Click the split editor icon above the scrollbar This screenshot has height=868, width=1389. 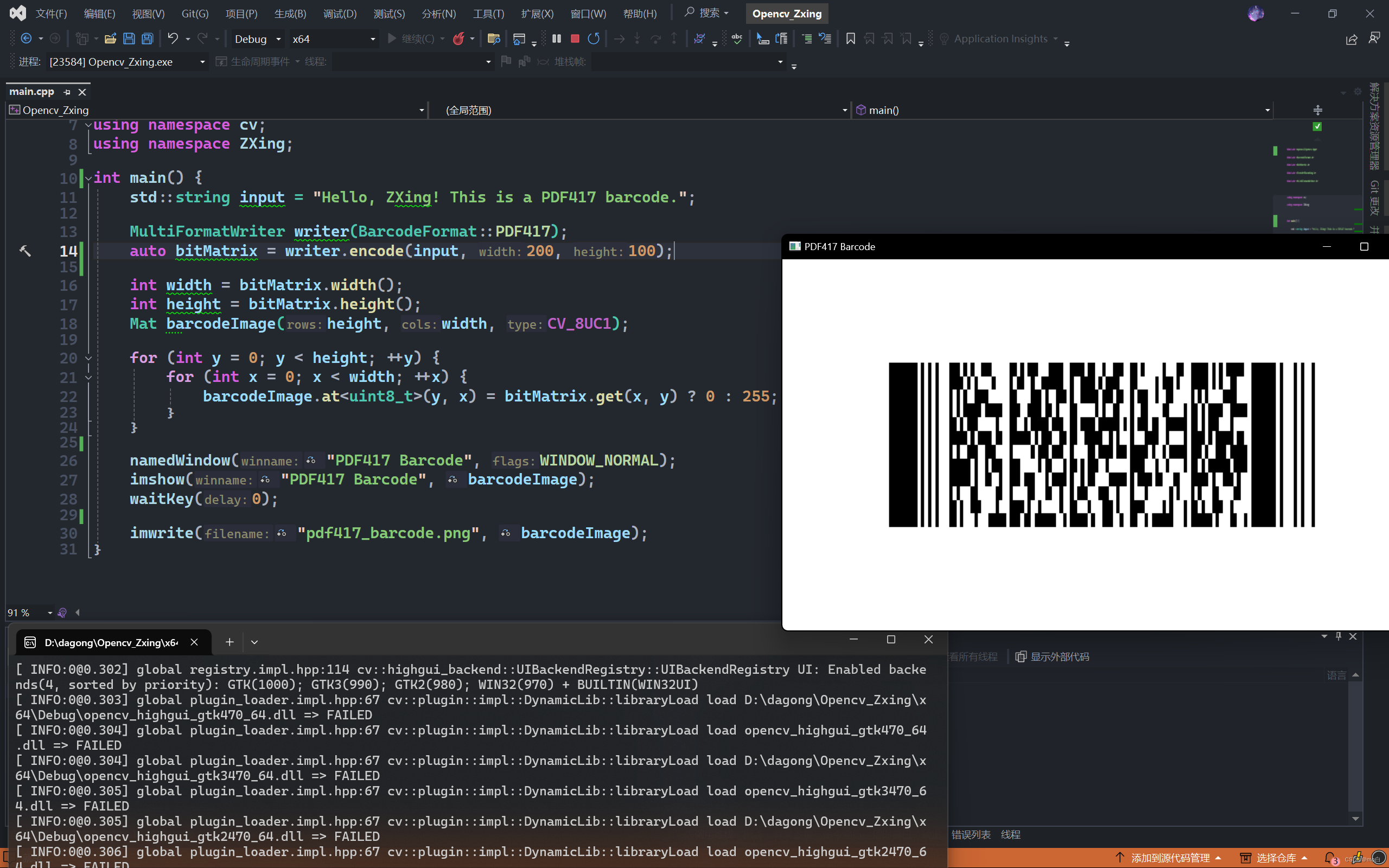click(1318, 110)
